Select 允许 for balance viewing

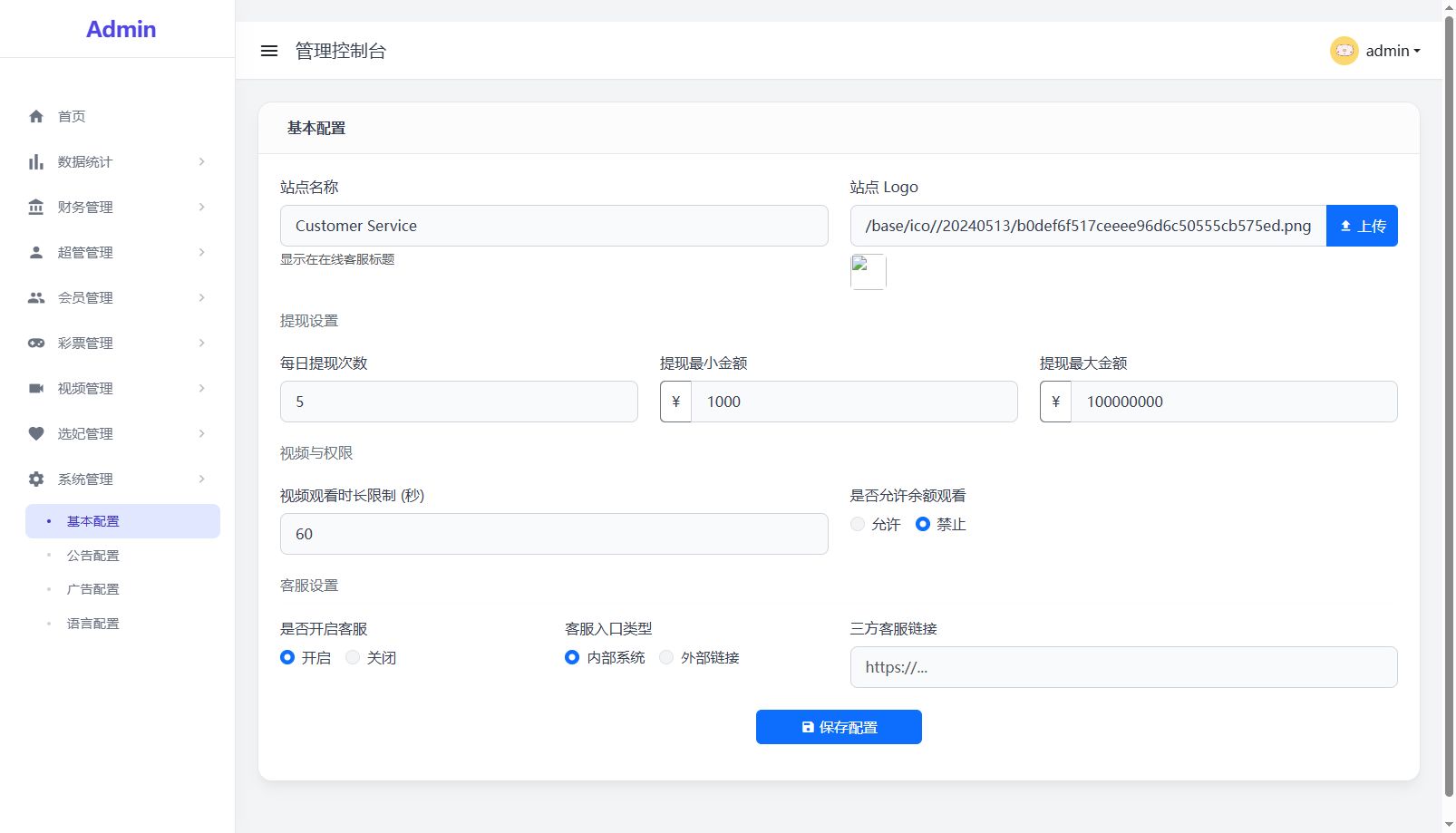[x=858, y=524]
